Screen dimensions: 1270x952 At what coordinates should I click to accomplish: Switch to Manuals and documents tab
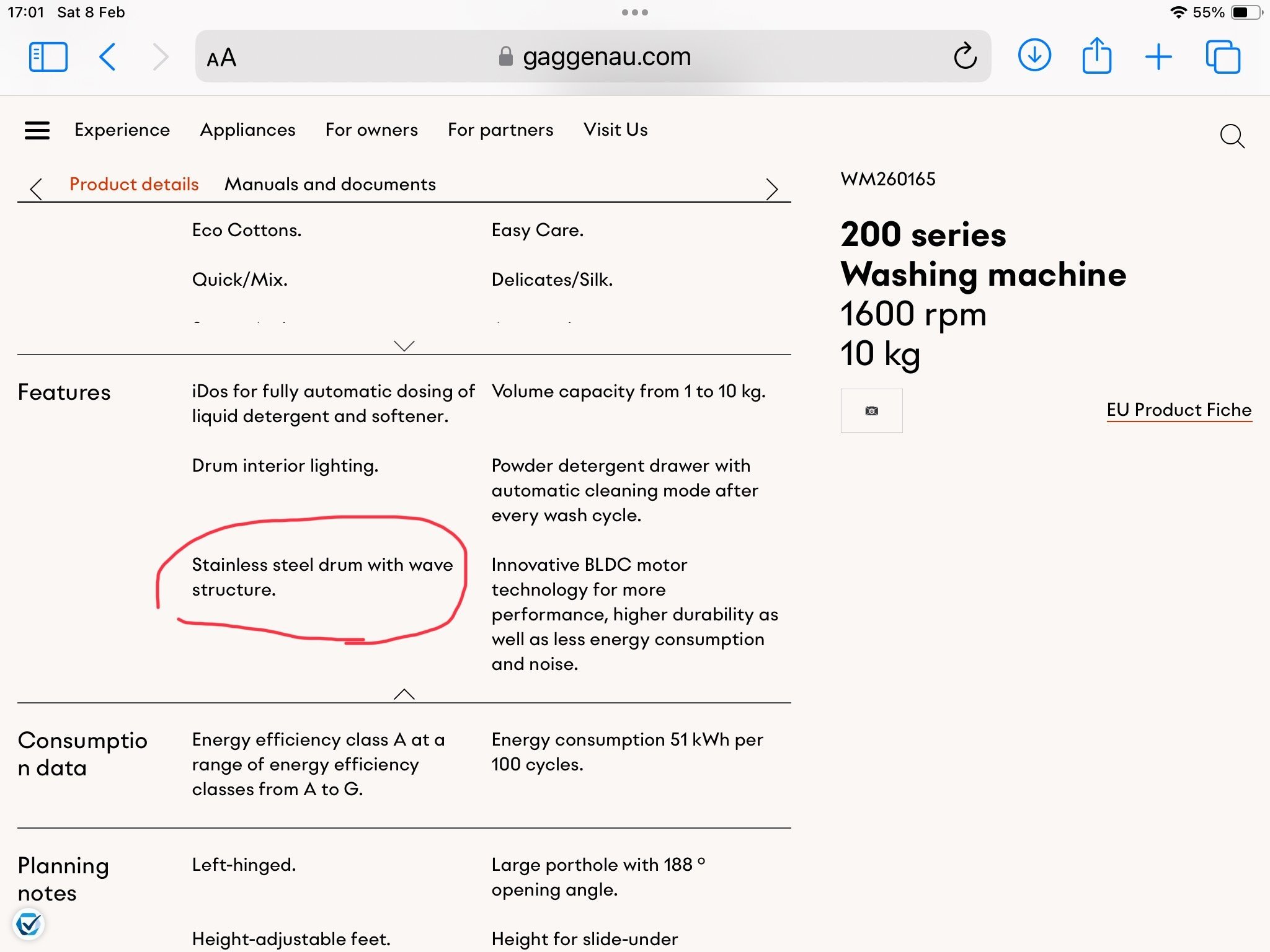click(x=330, y=184)
